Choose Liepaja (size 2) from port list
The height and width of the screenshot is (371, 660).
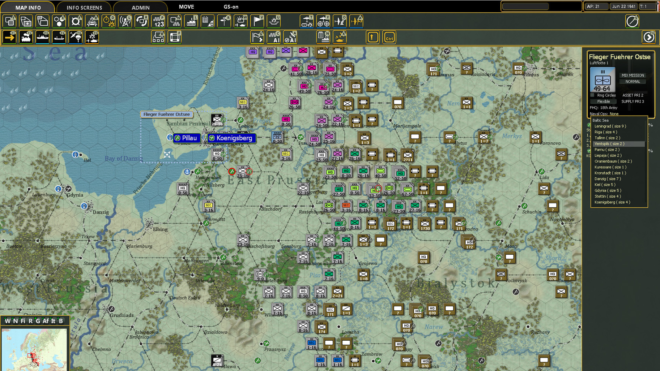pos(618,155)
